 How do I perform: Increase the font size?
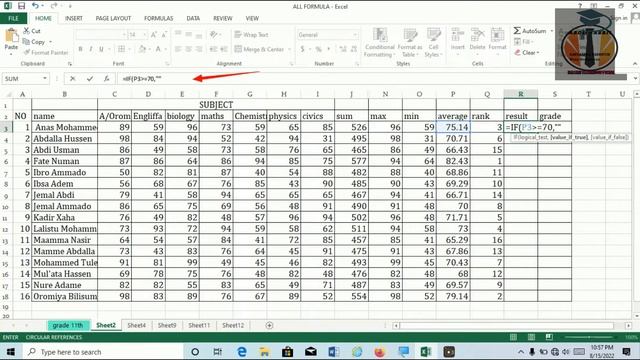(x=154, y=35)
